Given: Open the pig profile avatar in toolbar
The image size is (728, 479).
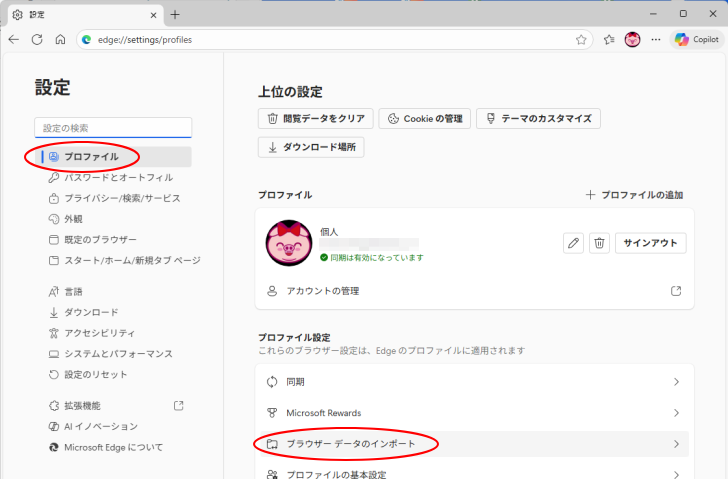Looking at the screenshot, I should pos(632,40).
